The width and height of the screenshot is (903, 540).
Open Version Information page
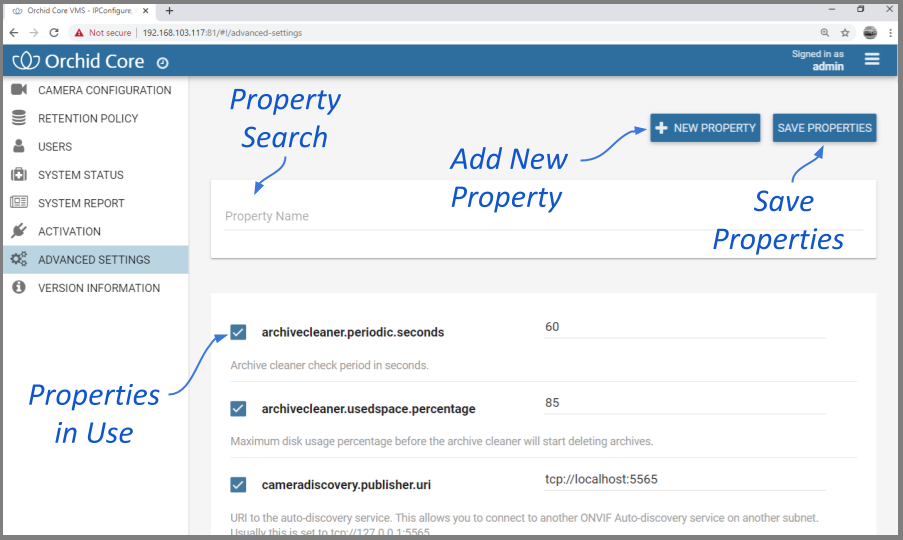click(96, 288)
